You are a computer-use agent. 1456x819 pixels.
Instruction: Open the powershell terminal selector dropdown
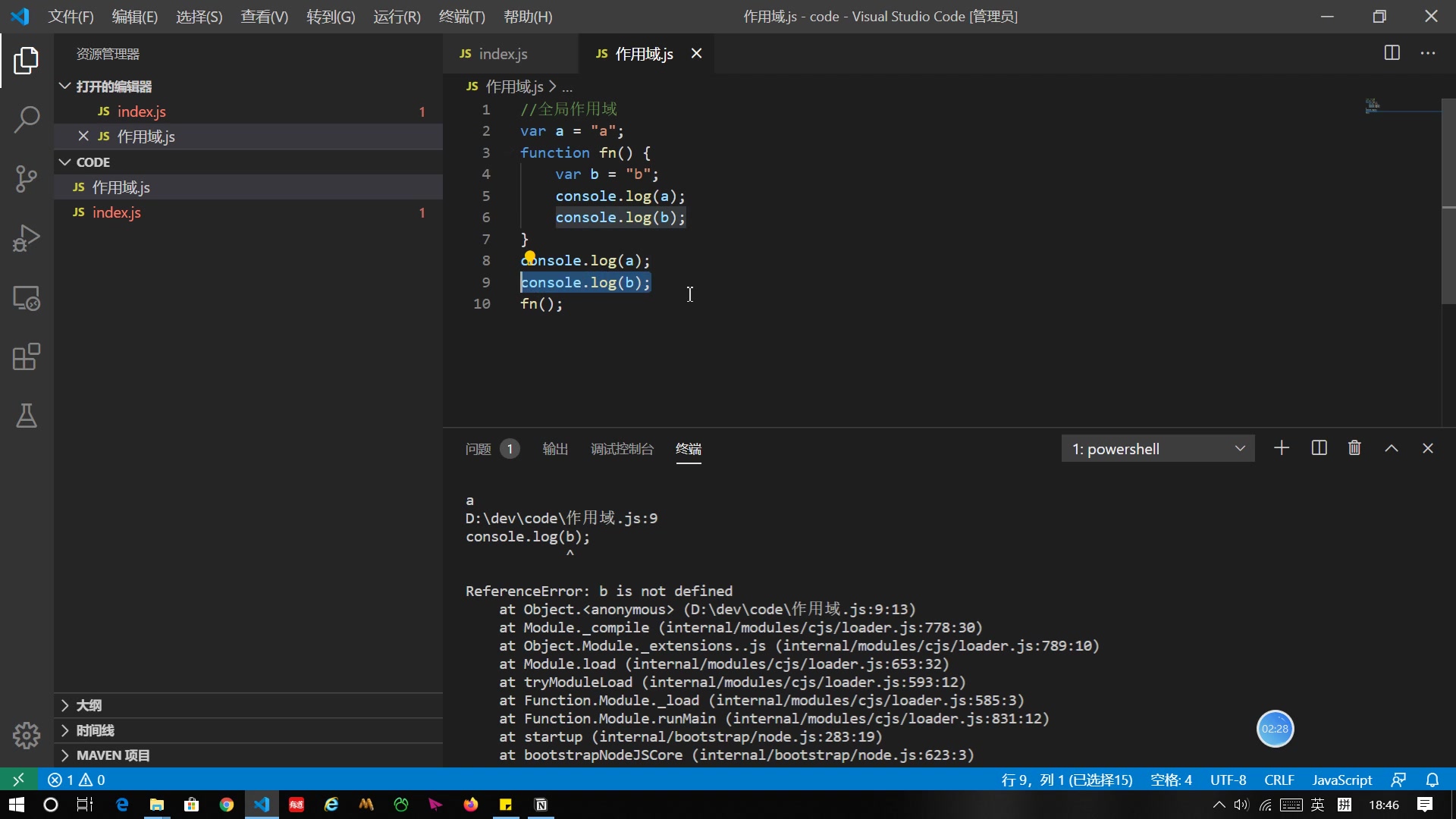point(1158,449)
